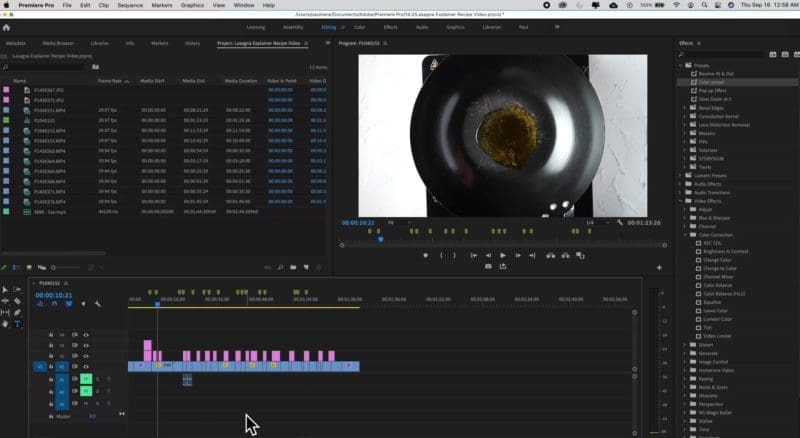Switch to the Audio workspace tab

[422, 27]
